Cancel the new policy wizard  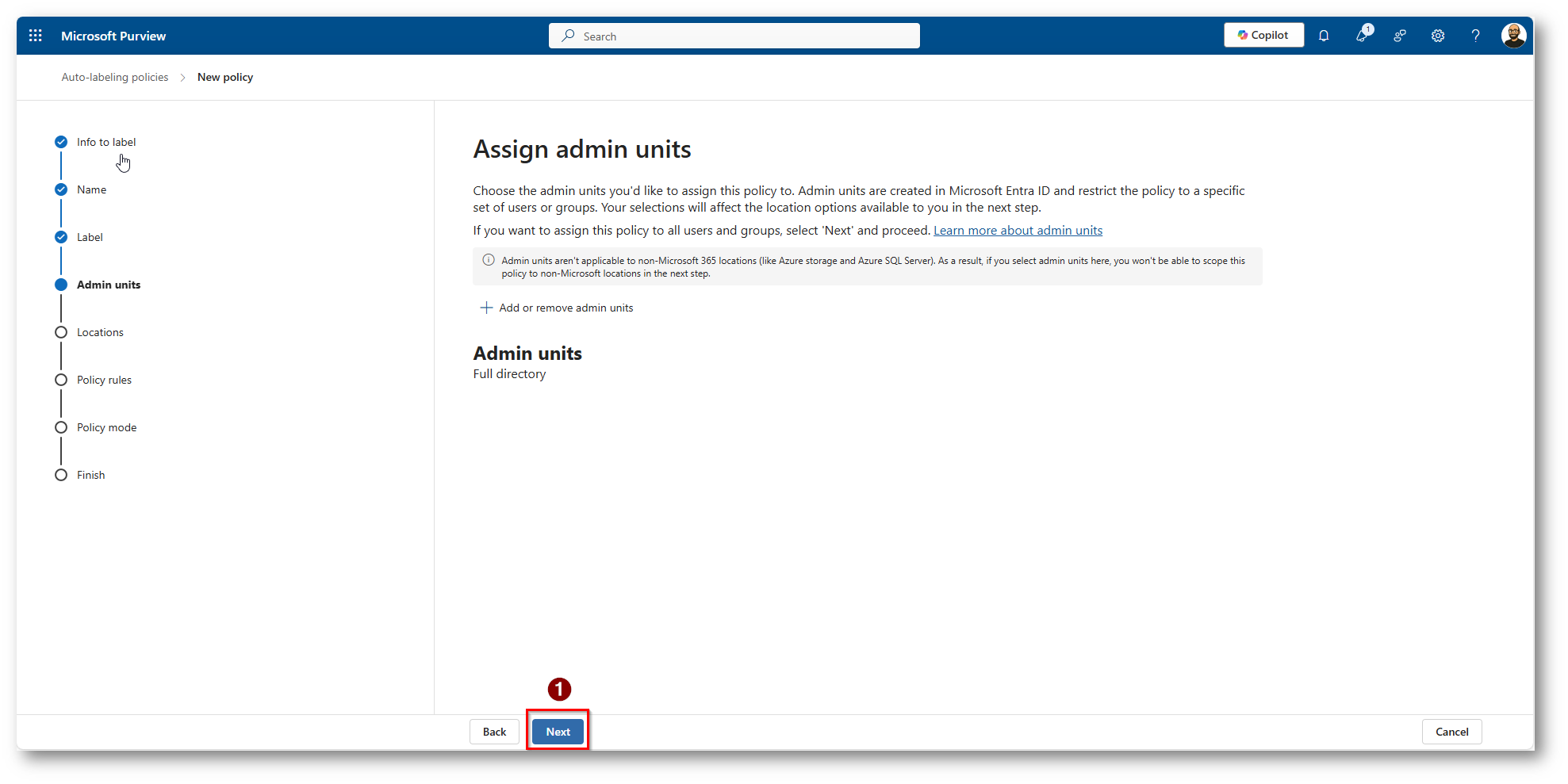pos(1451,732)
